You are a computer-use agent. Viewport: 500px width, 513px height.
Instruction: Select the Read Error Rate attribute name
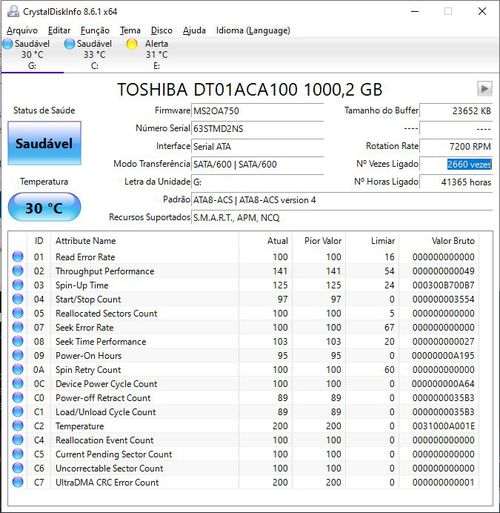pos(85,257)
